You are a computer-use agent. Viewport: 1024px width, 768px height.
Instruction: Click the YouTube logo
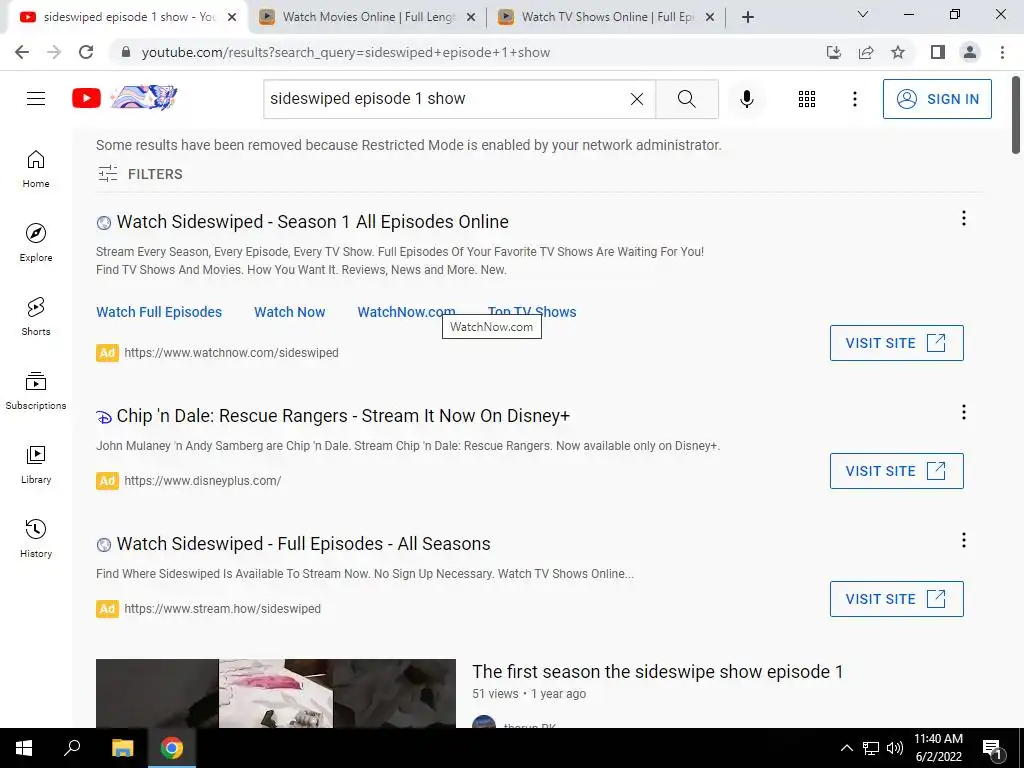pyautogui.click(x=86, y=99)
